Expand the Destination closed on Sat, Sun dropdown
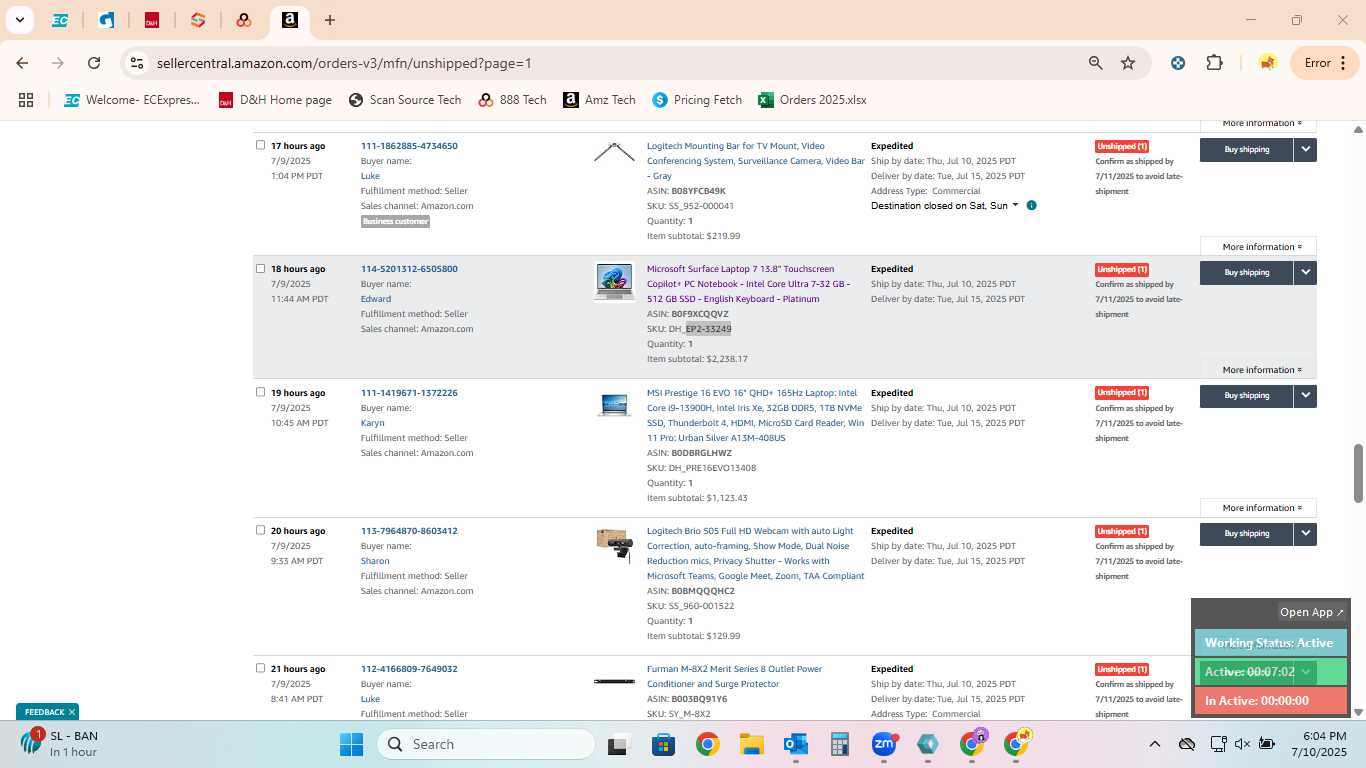This screenshot has width=1366, height=768. [x=944, y=206]
